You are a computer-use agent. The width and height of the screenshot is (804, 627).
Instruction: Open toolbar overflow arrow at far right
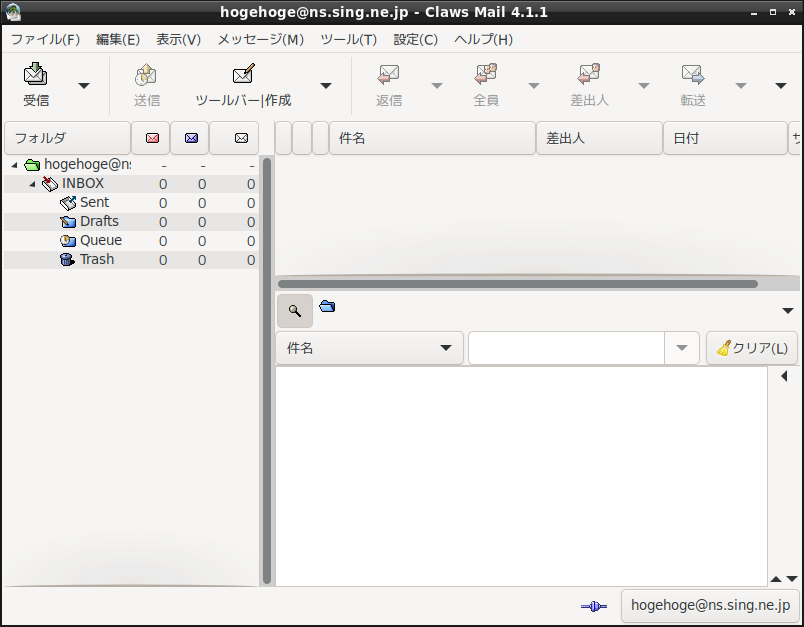click(x=780, y=86)
